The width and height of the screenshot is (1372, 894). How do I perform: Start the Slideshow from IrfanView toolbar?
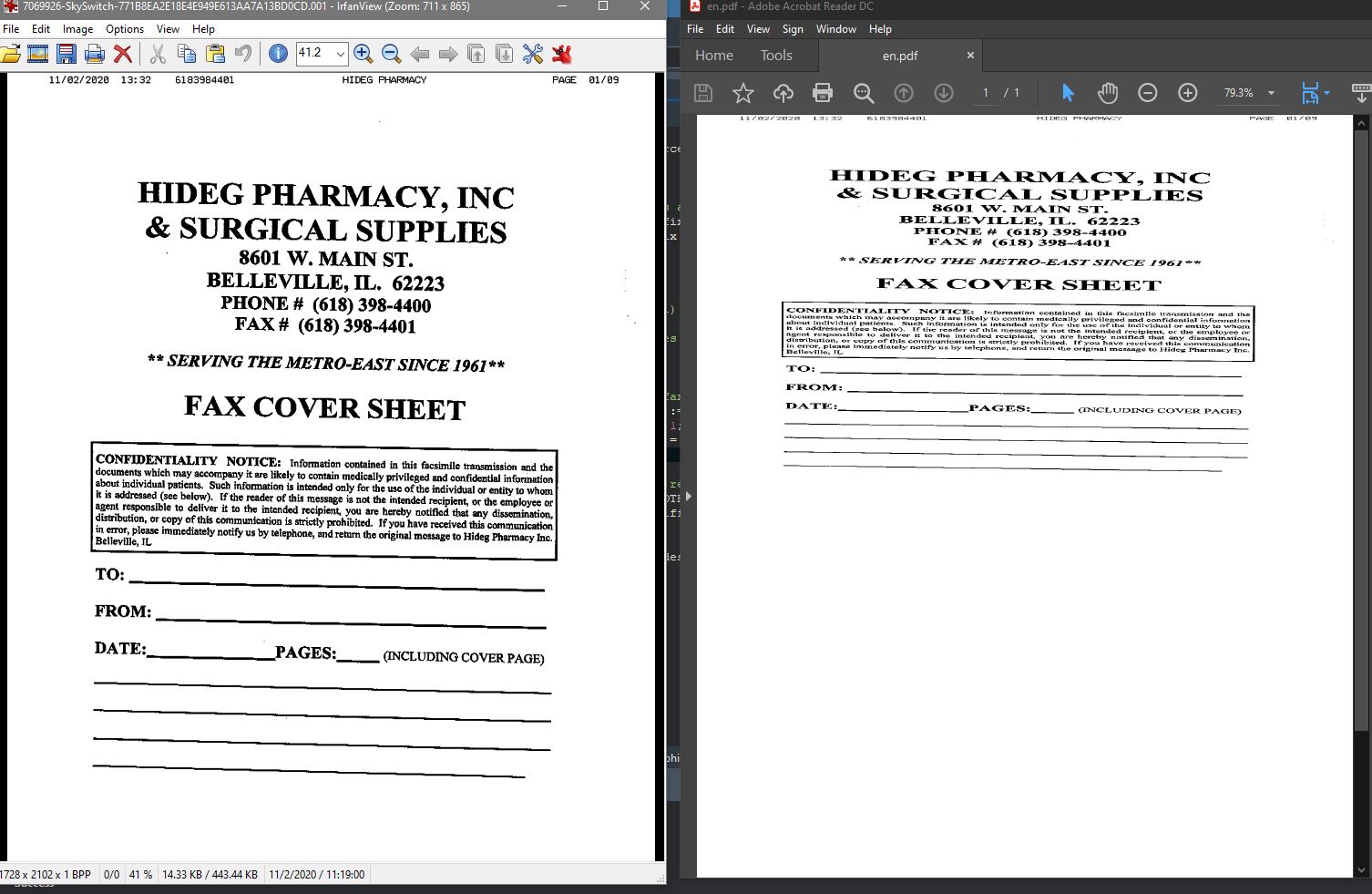click(x=37, y=54)
